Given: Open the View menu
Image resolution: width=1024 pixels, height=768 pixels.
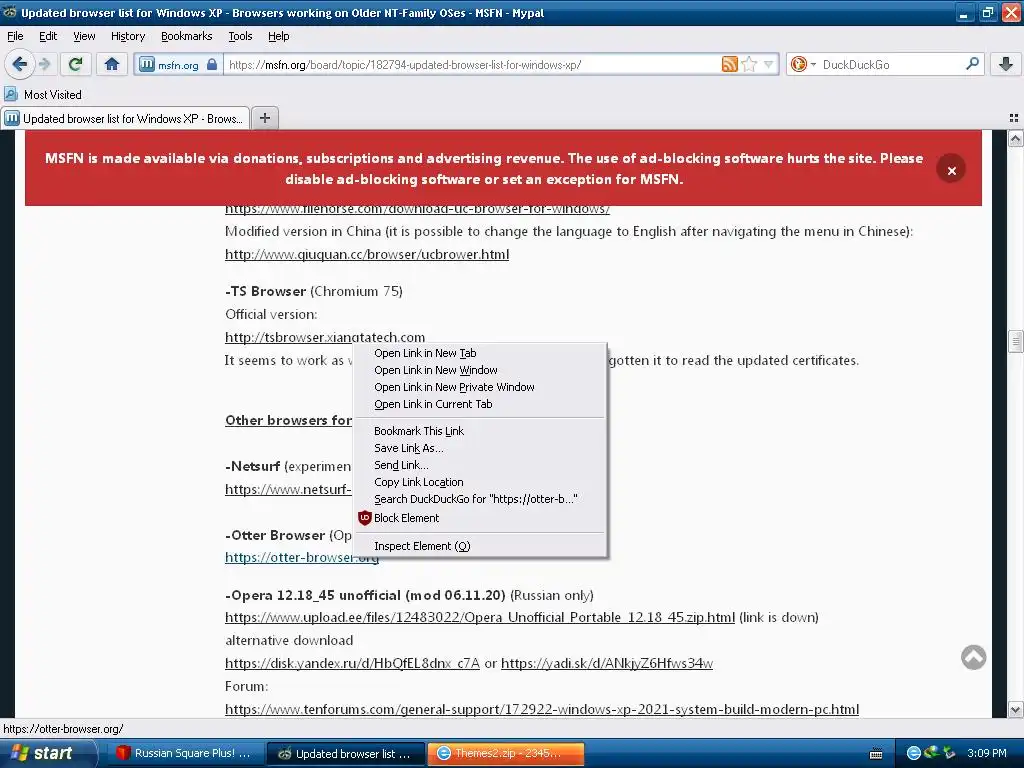Looking at the screenshot, I should [84, 36].
